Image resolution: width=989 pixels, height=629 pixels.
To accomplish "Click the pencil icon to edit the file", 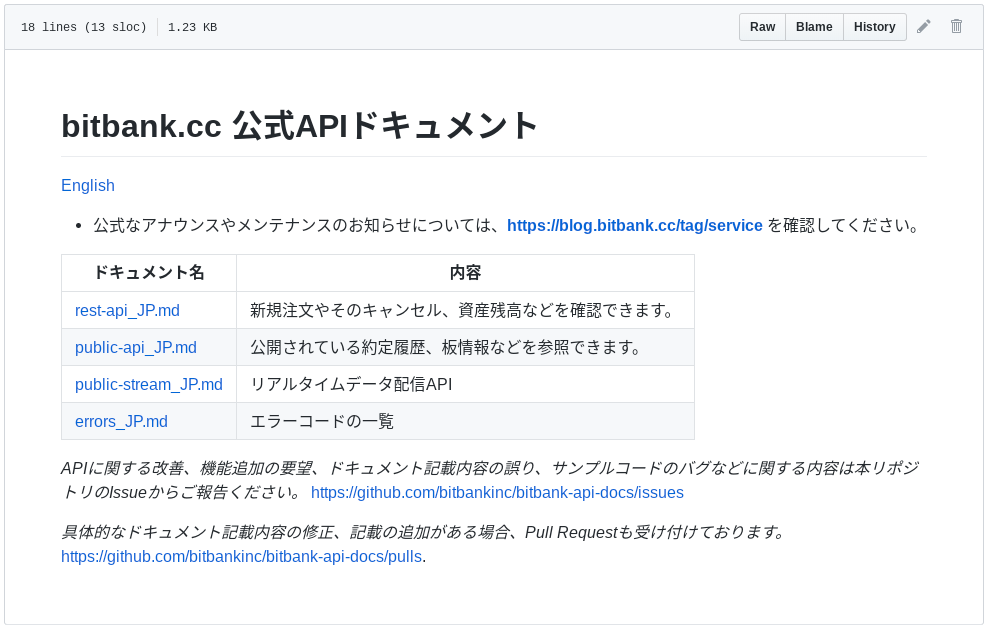I will click(x=923, y=26).
